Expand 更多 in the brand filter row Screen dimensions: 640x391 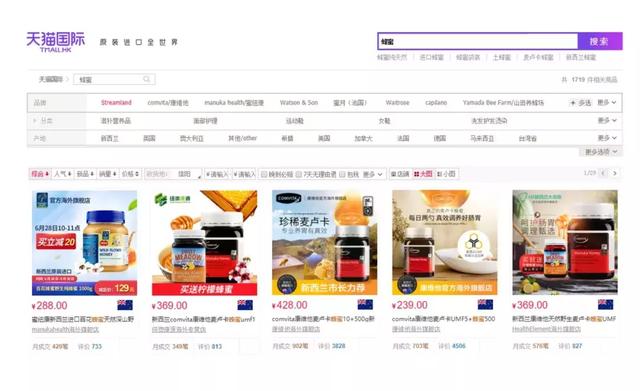[x=607, y=102]
